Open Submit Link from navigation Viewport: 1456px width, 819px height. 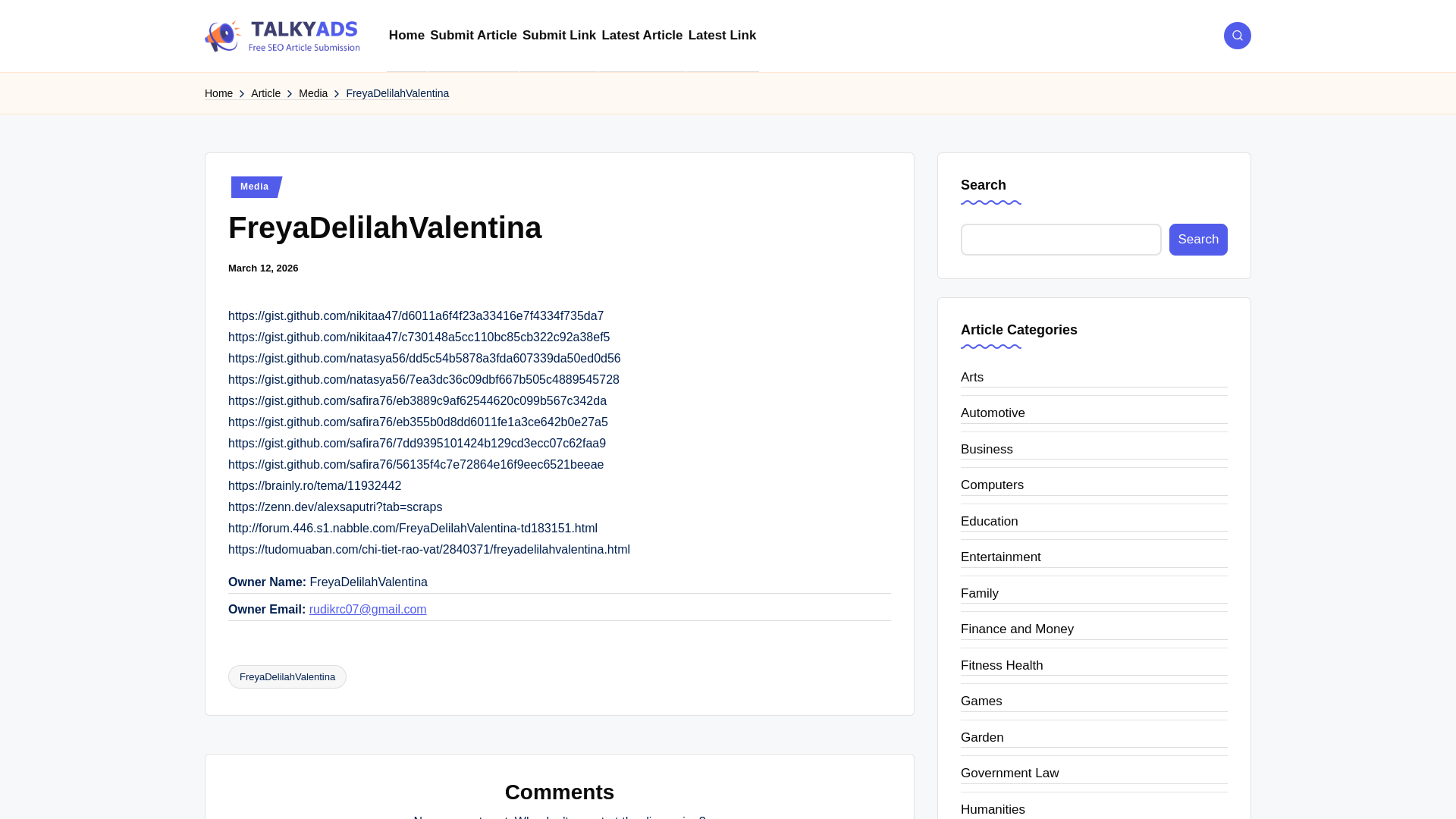tap(559, 36)
